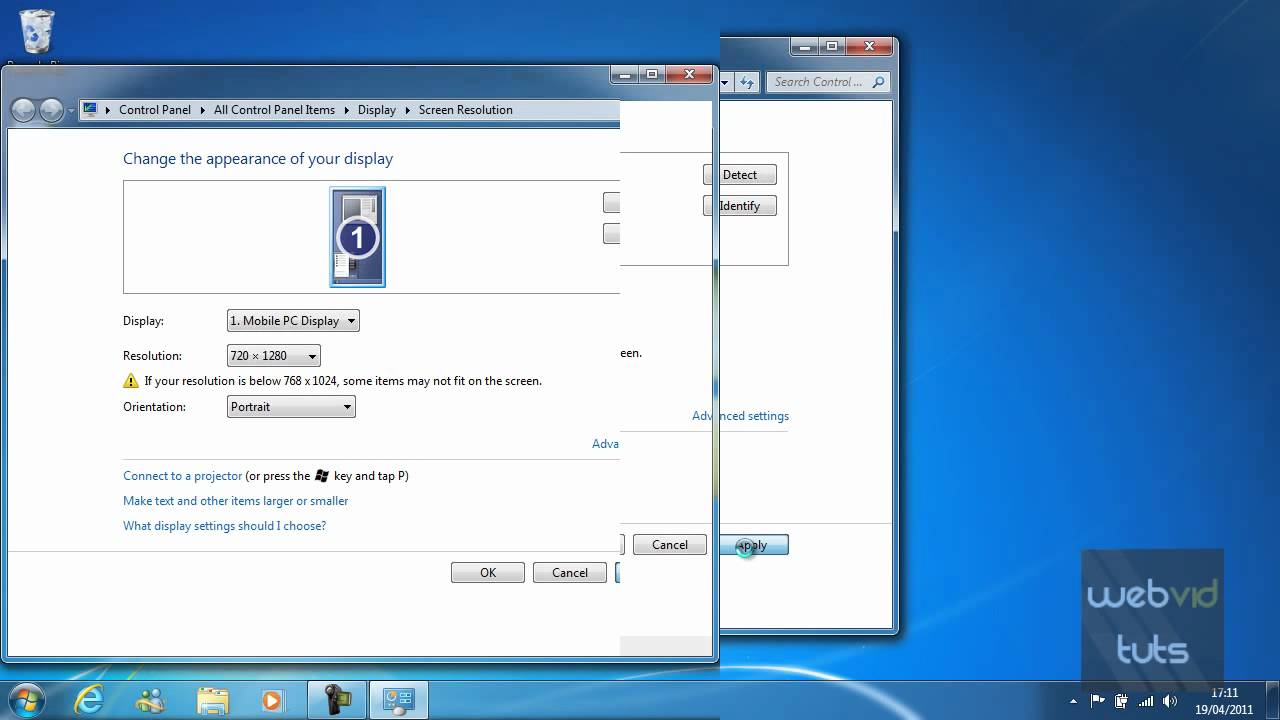Screen dimensions: 1280x720
Task: Select 'Screen Resolution' breadcrumb item
Action: point(465,110)
